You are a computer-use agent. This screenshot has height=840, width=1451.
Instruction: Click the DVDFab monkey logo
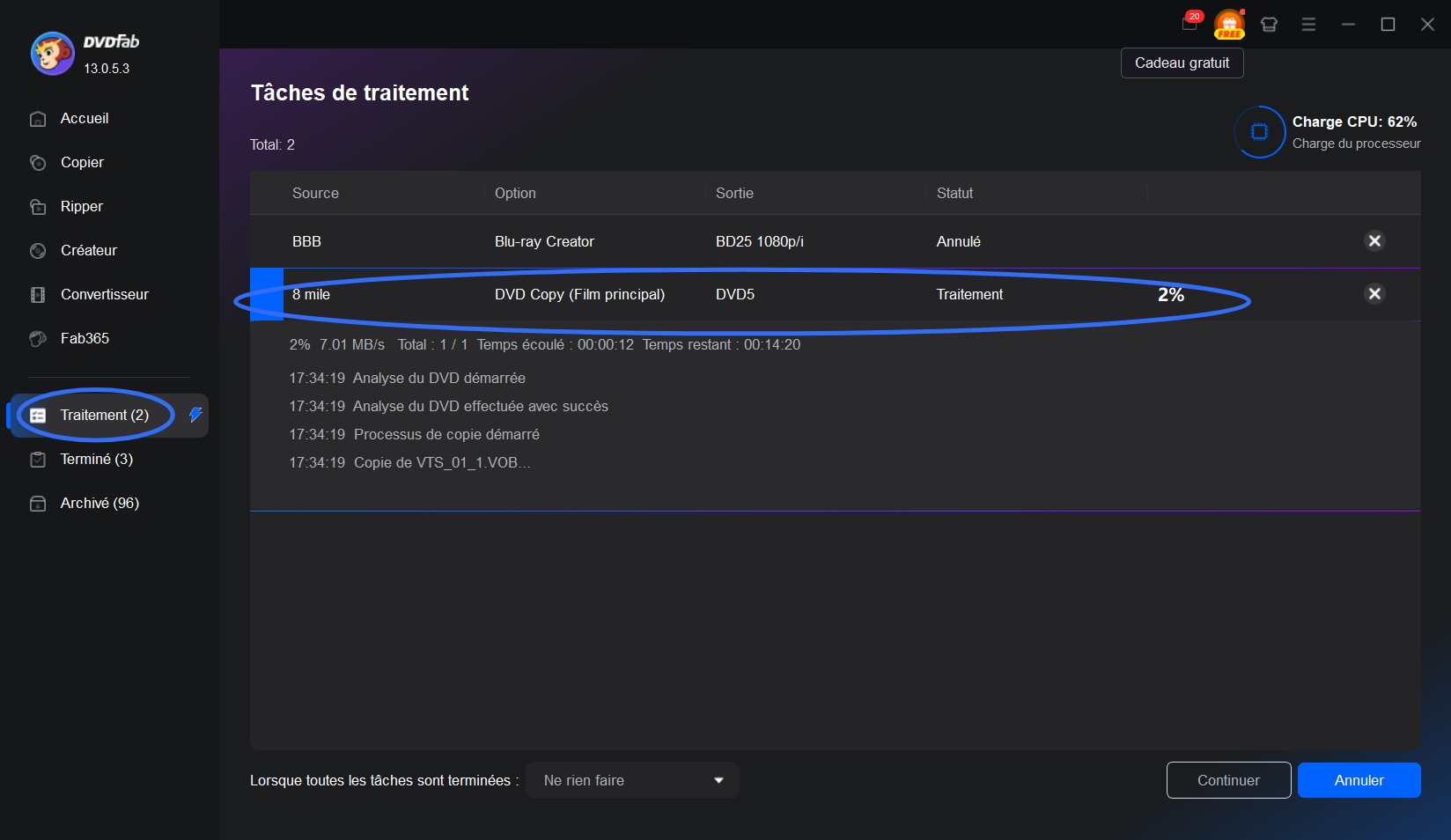click(x=52, y=55)
